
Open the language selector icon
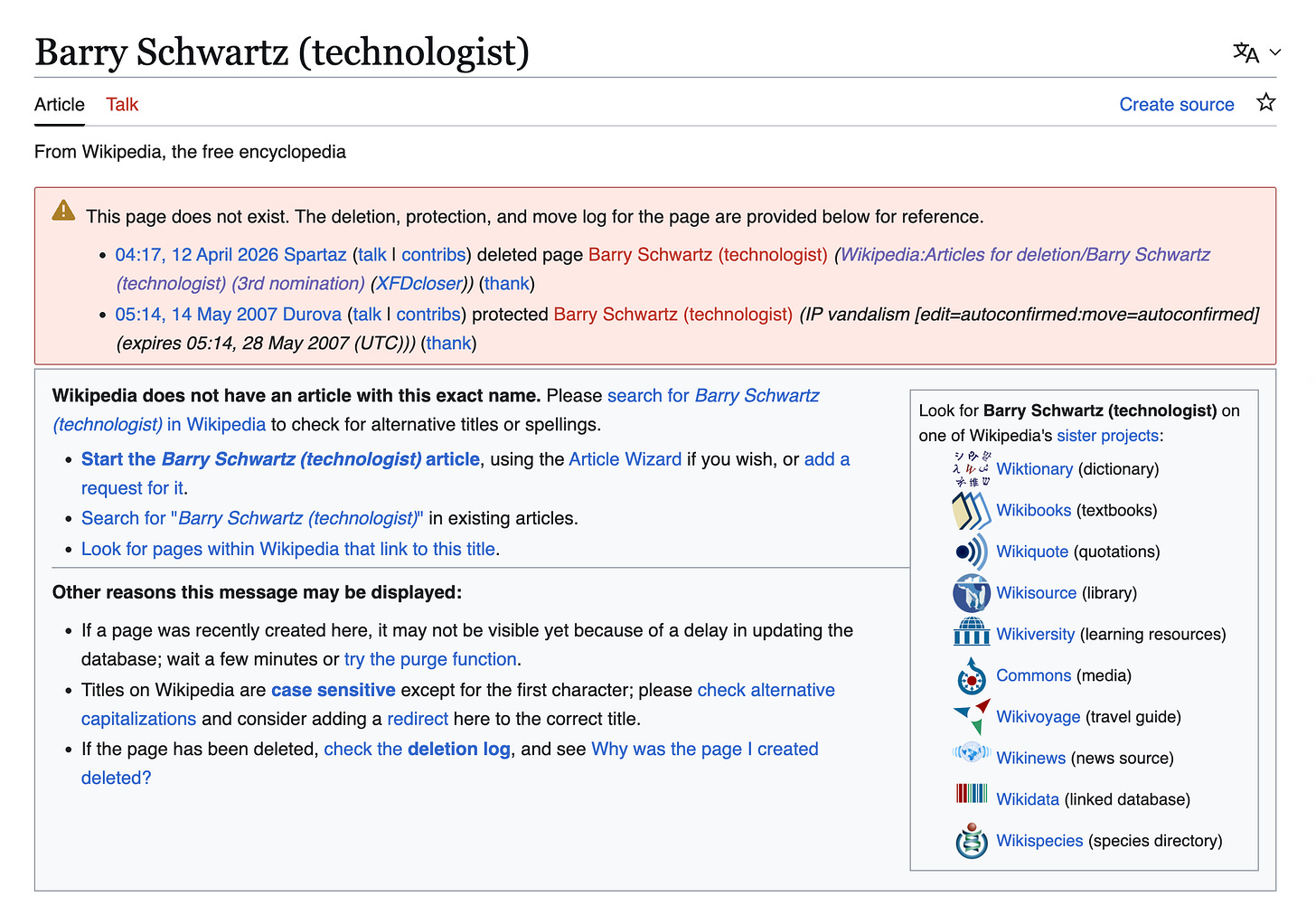pyautogui.click(x=1245, y=53)
